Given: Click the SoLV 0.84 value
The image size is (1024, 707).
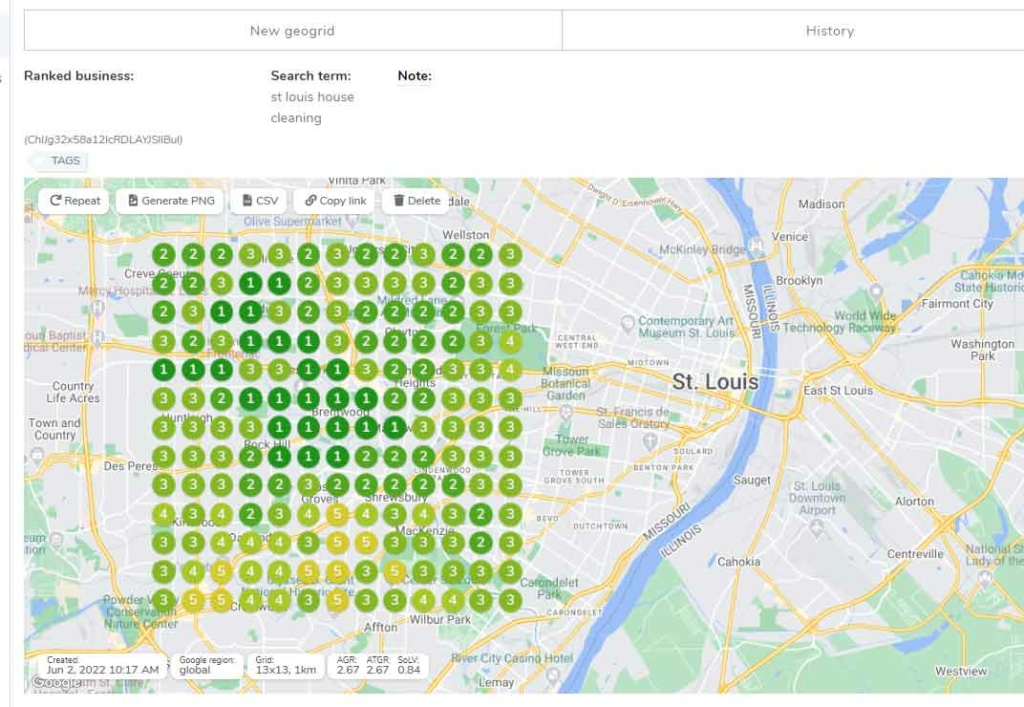Looking at the screenshot, I should (x=409, y=670).
